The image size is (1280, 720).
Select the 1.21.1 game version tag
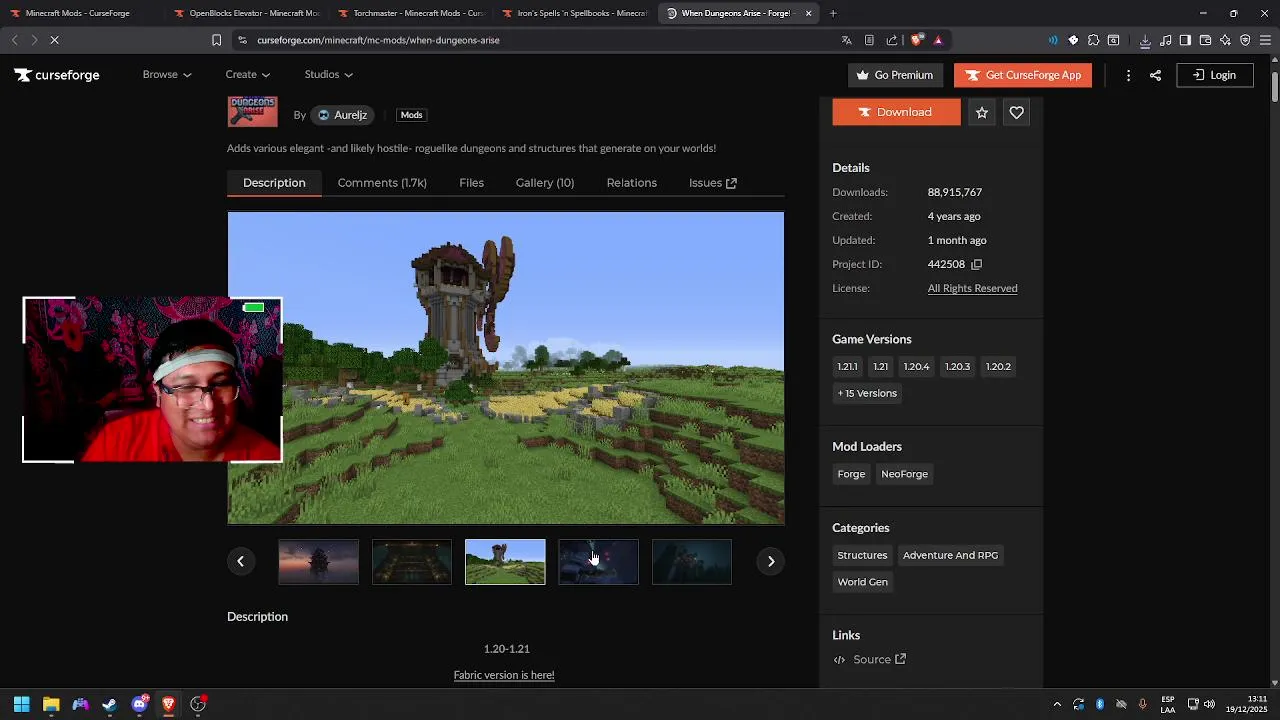[847, 366]
